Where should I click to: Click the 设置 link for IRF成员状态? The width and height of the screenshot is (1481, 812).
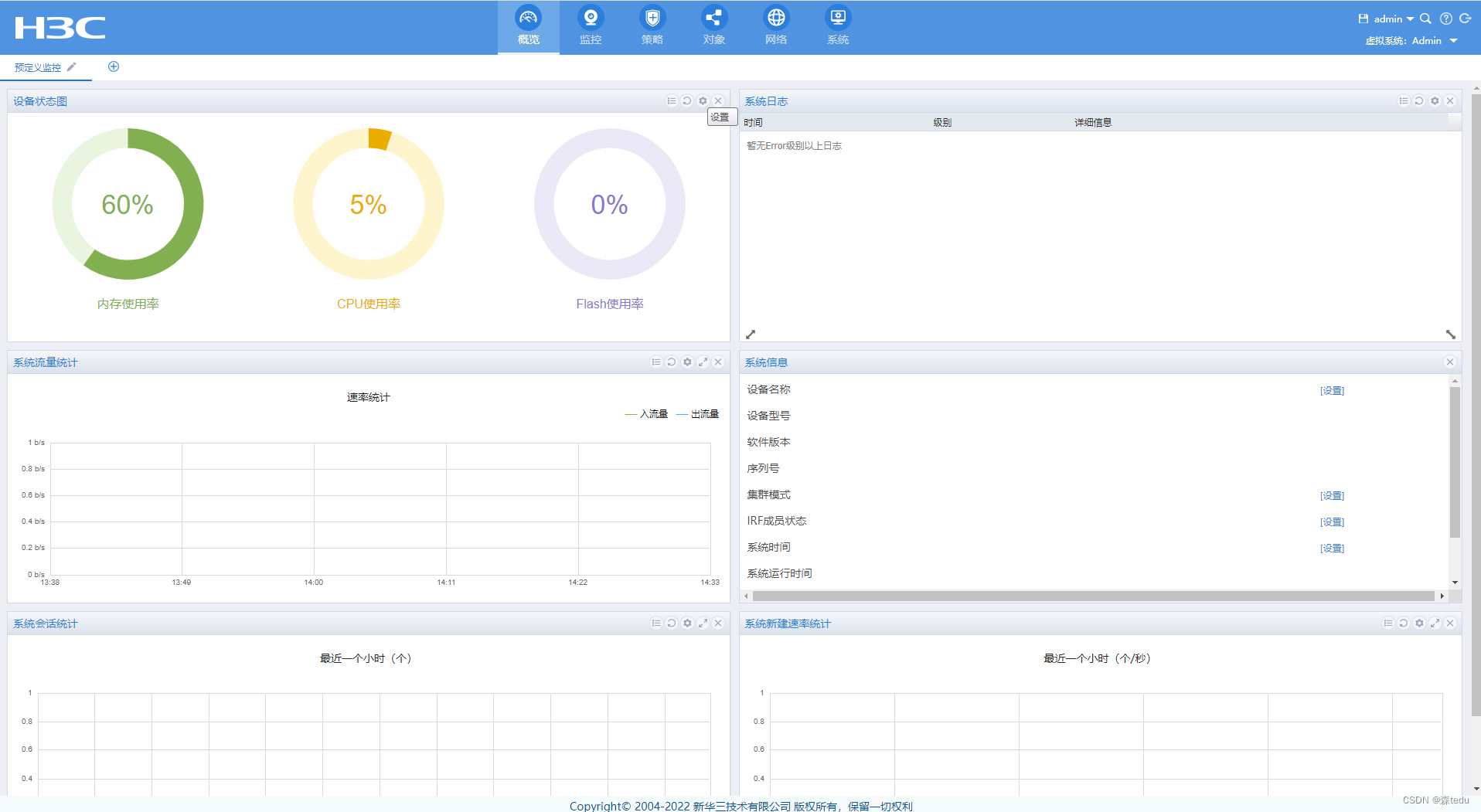1332,522
